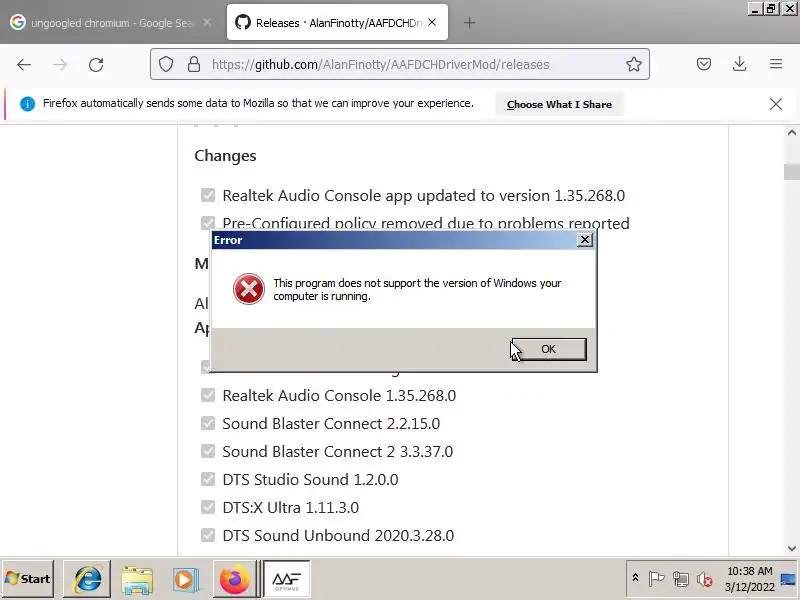Toggle the Sound Blaster Connect 2.2.15.0 checkbox
The width and height of the screenshot is (800, 600).
[208, 423]
